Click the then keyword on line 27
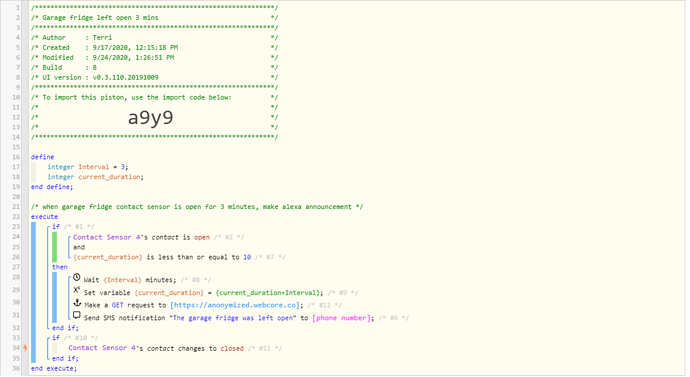This screenshot has width=690, height=377. [60, 267]
